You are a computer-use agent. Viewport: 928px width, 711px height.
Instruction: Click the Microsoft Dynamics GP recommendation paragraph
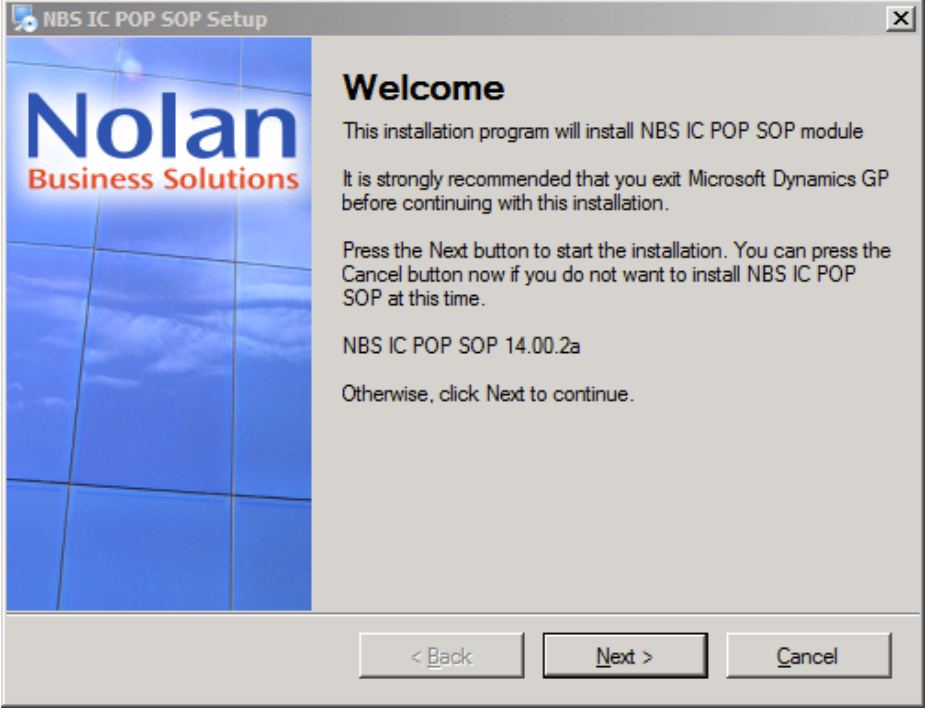(615, 190)
